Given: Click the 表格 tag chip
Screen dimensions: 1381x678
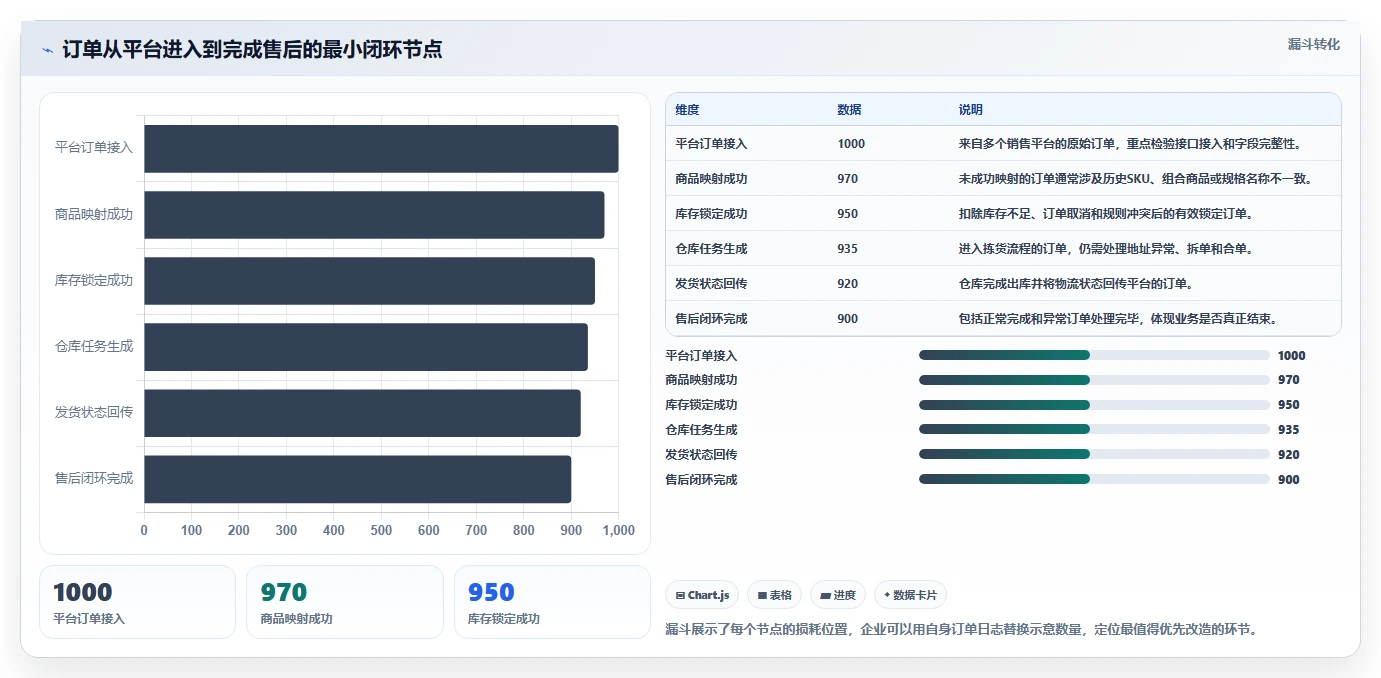Looking at the screenshot, I should (x=774, y=595).
